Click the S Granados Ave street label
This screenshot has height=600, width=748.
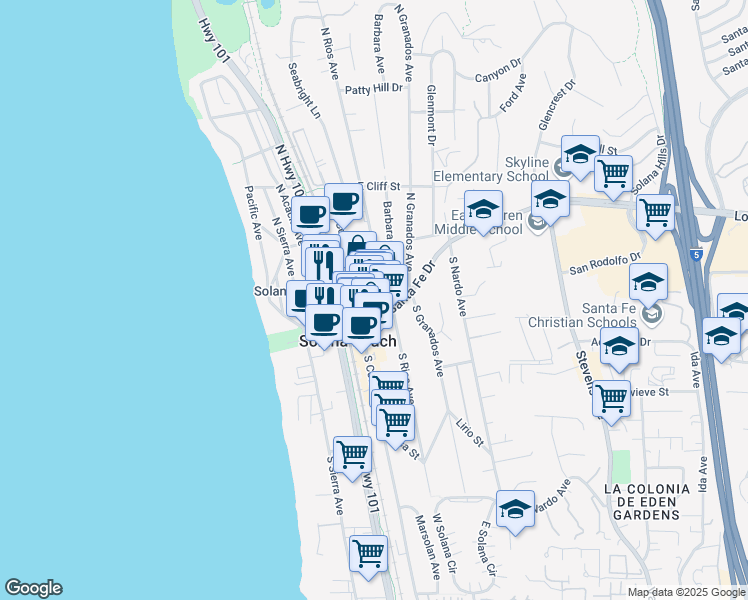(428, 341)
